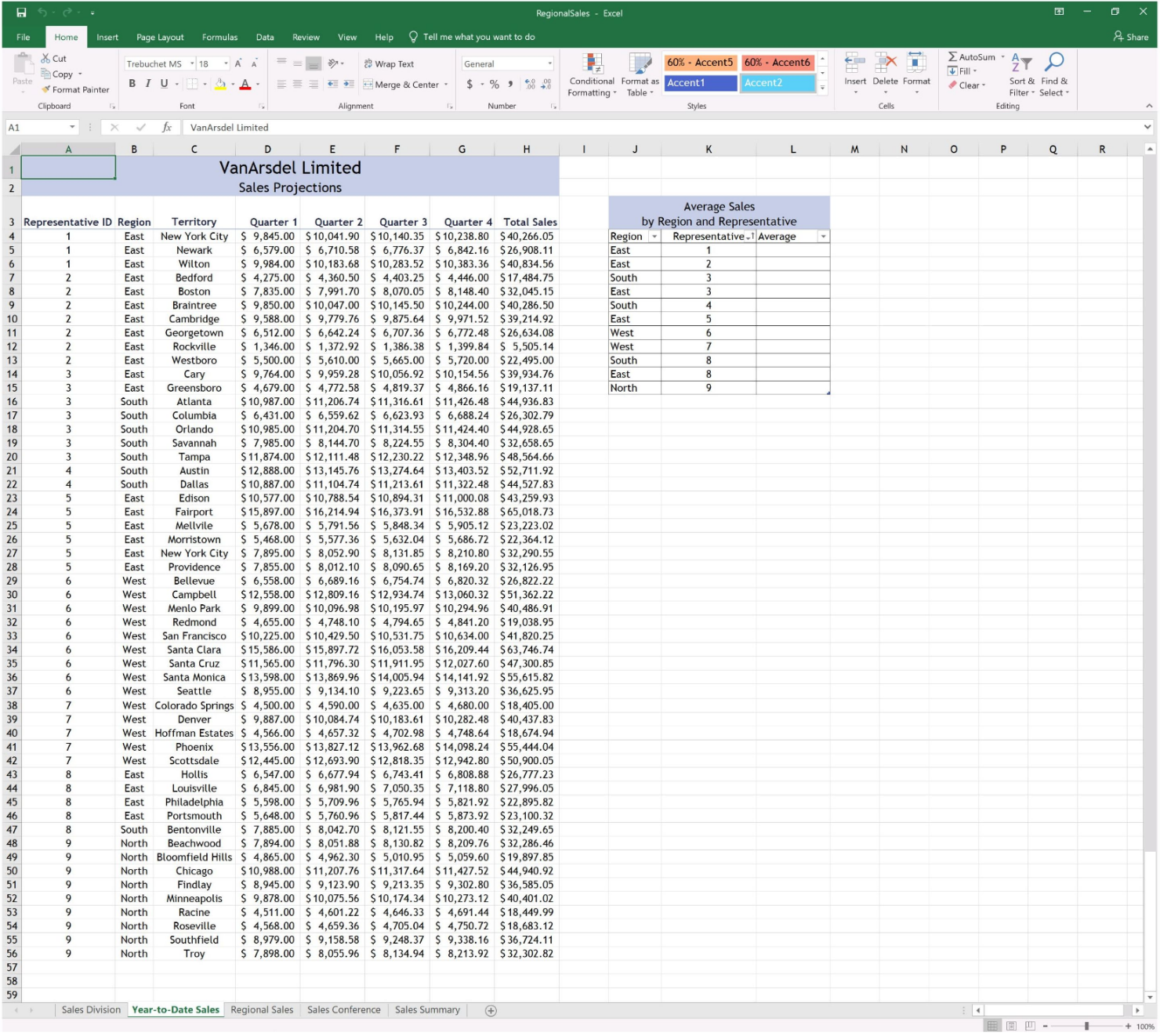Click the Delete cells icon

886,63
